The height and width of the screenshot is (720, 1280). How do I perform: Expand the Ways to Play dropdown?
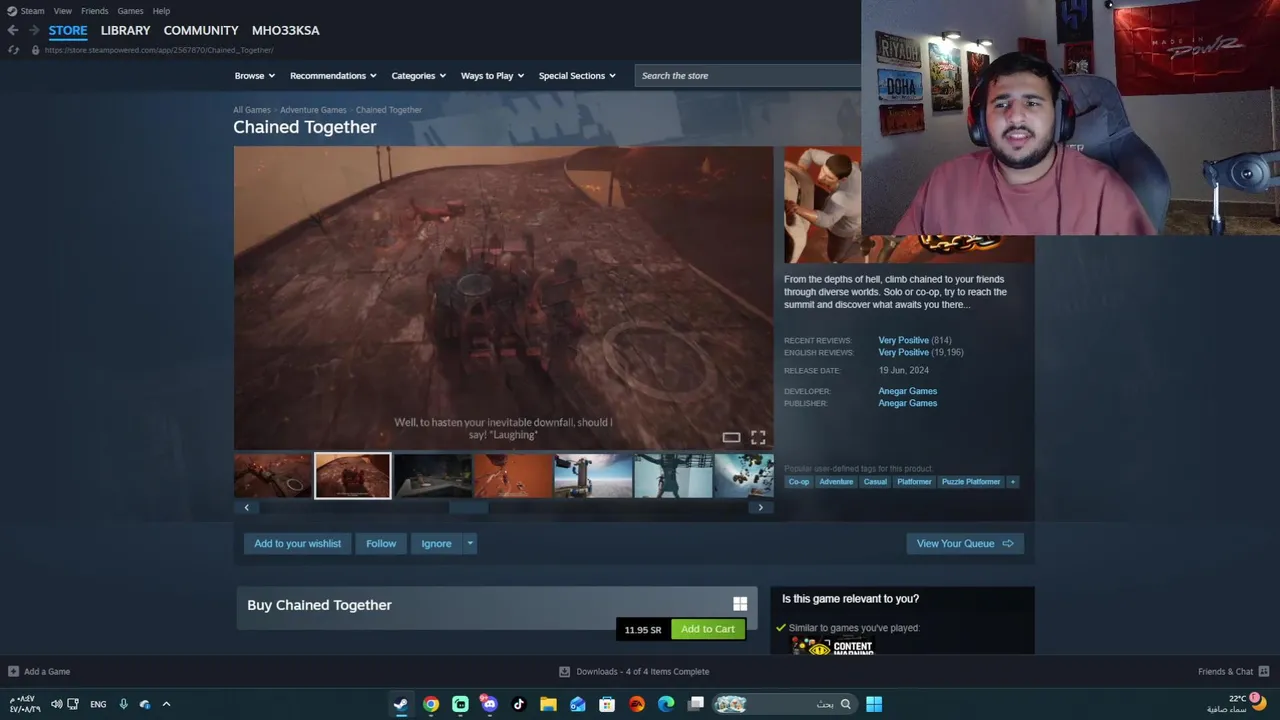492,76
